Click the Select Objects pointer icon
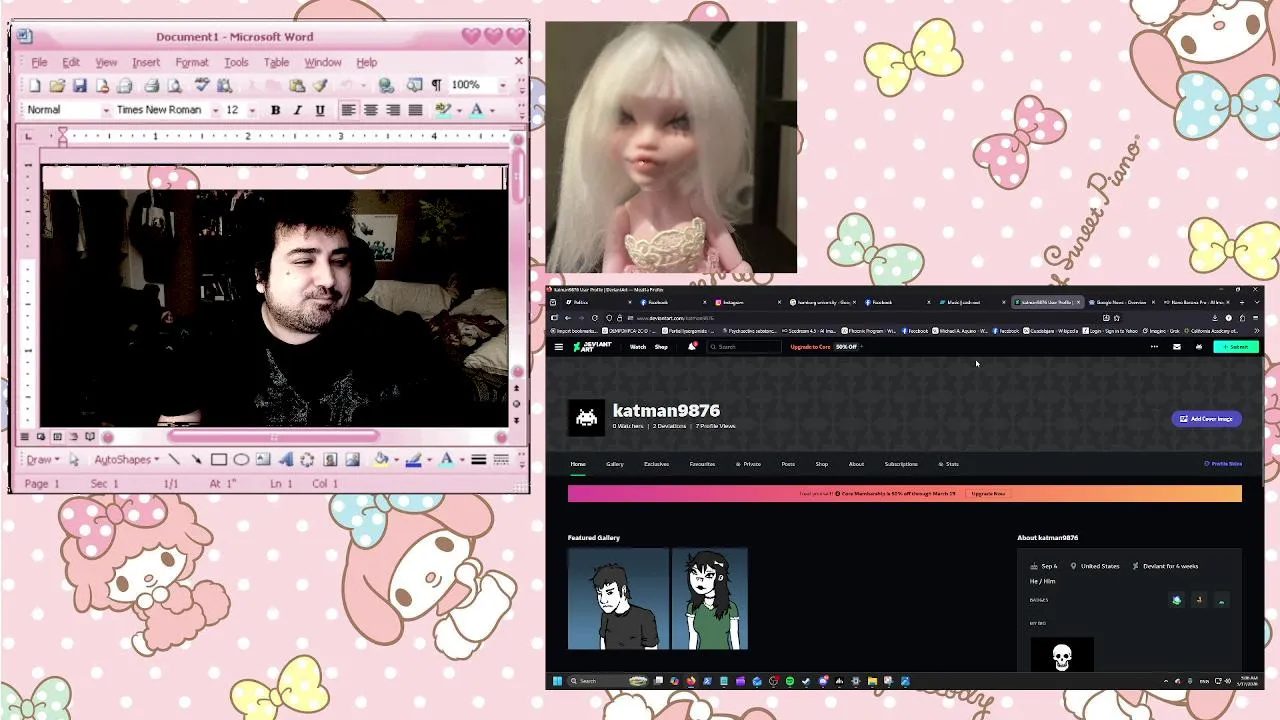The width and height of the screenshot is (1280, 720). pyautogui.click(x=74, y=460)
